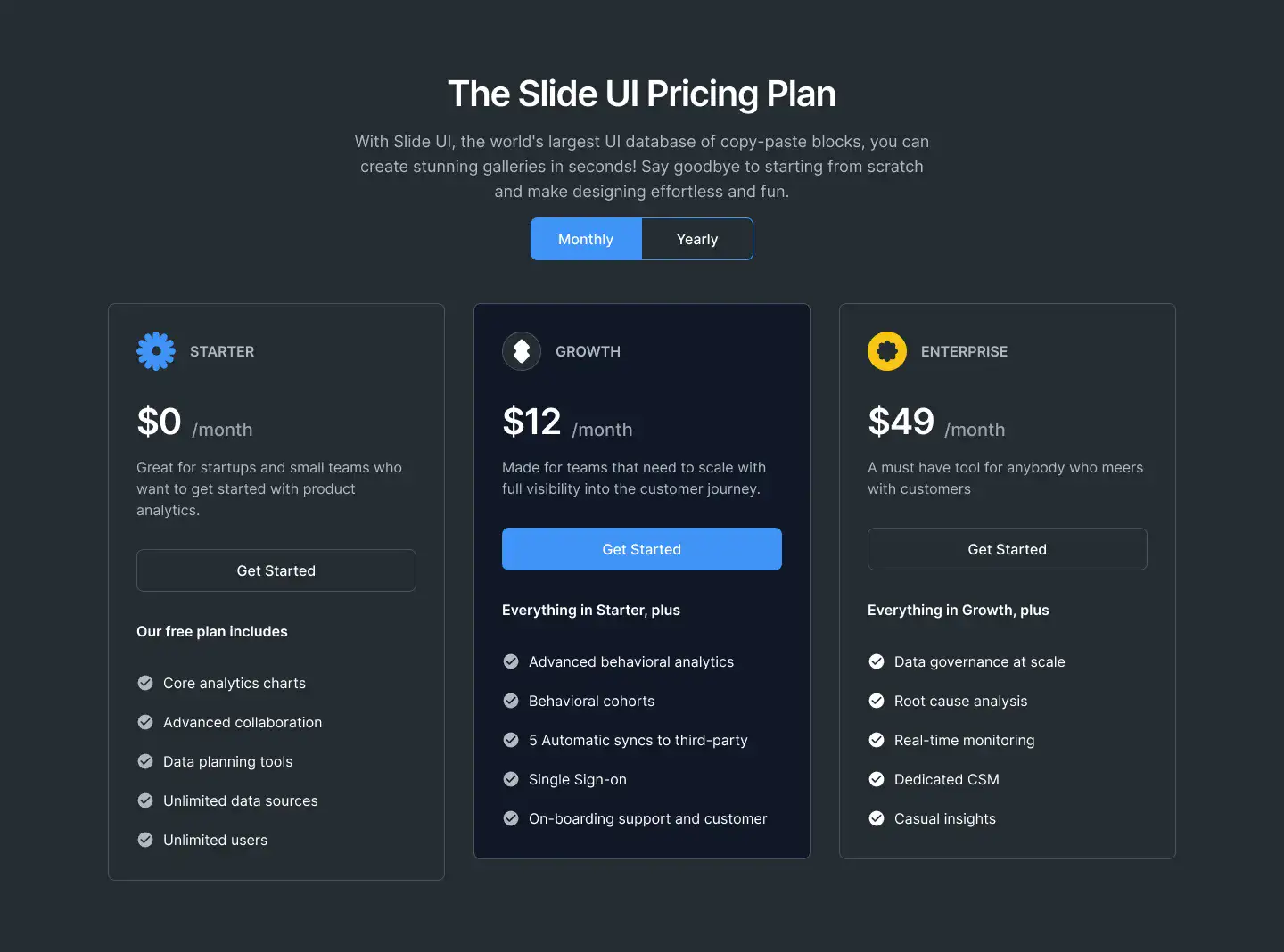Click the Real-time monitoring feature item
The height and width of the screenshot is (952, 1284).
point(951,740)
